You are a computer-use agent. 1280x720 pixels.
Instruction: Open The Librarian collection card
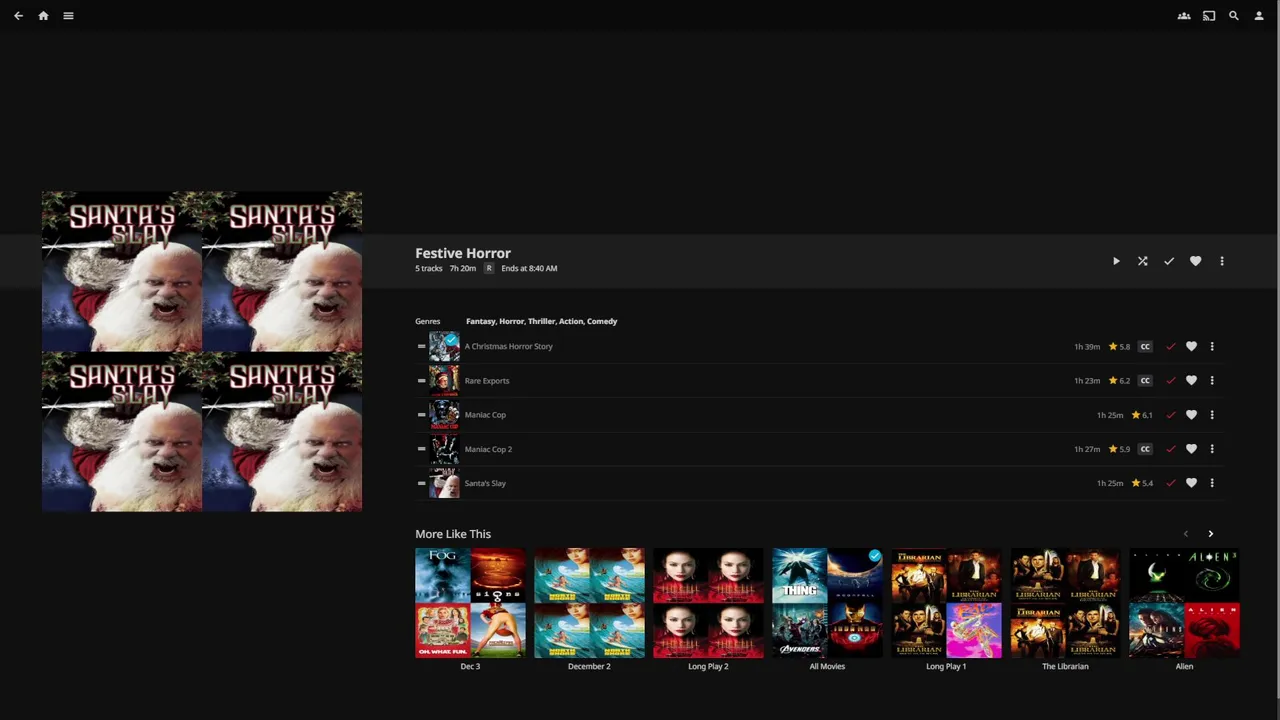tap(1065, 603)
